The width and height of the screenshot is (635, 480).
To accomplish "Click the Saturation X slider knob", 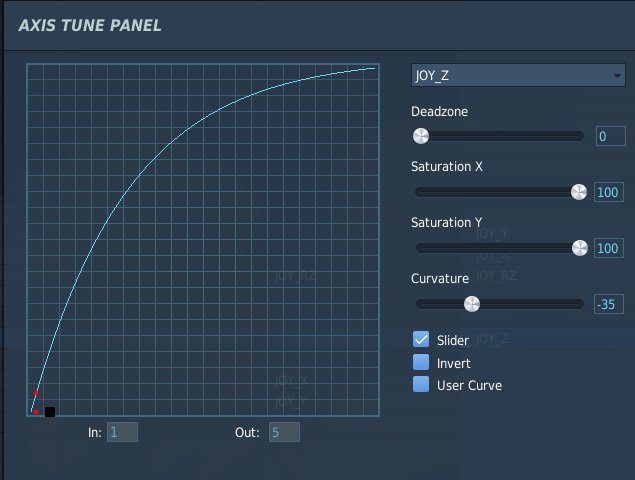I will point(579,192).
